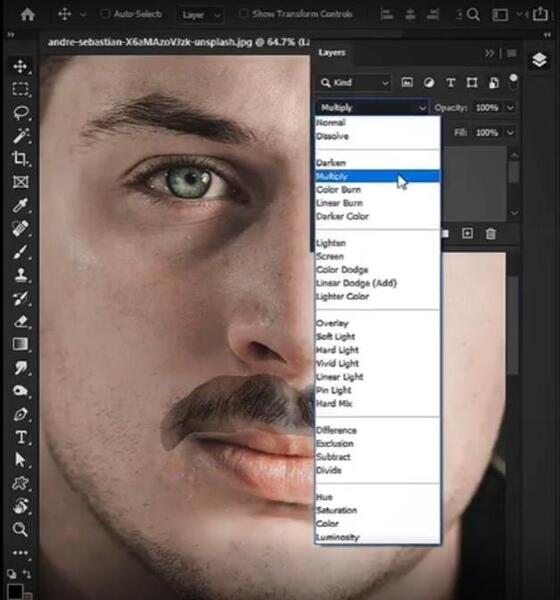Click the foreground color swatch
Image resolution: width=560 pixels, height=600 pixels.
click(15, 591)
